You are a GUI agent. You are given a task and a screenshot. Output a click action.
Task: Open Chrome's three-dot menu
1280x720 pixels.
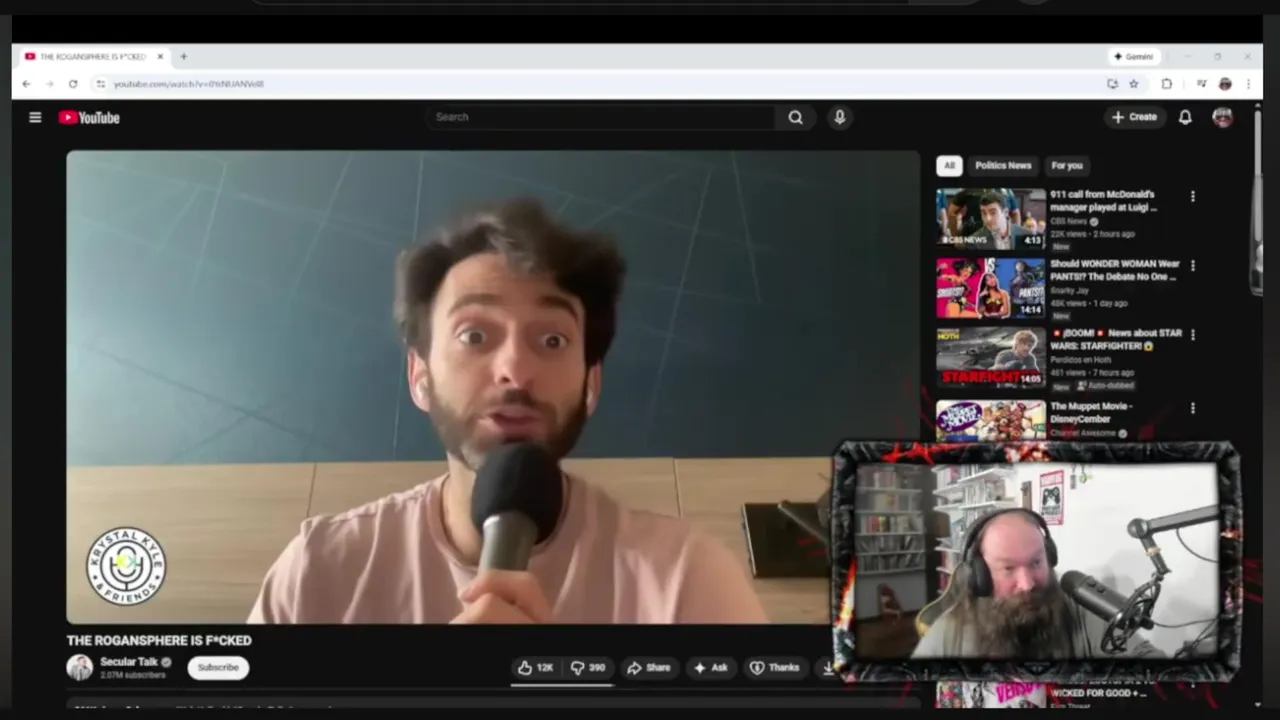click(1248, 84)
